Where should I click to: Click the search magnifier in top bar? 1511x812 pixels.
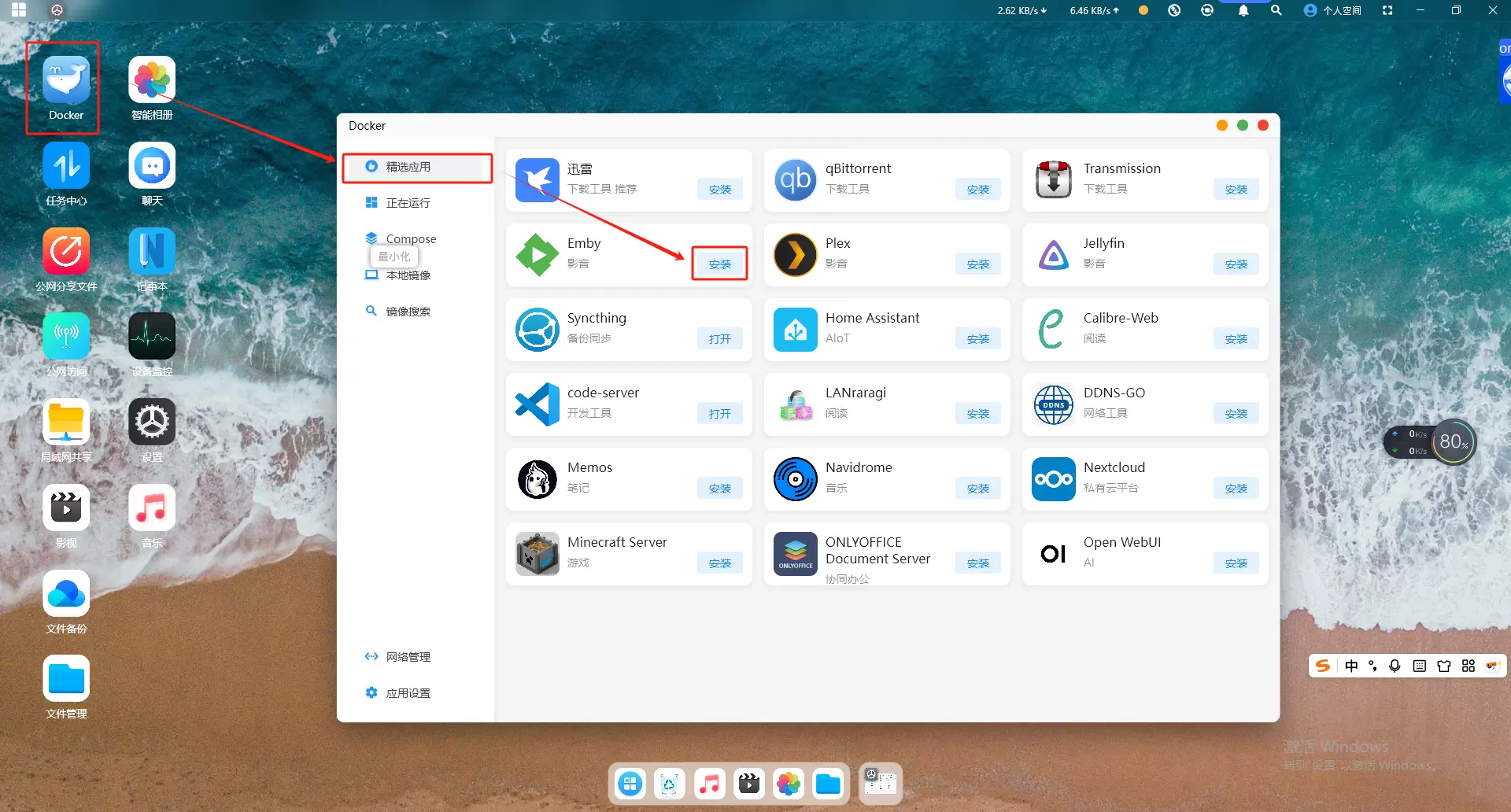[x=1276, y=10]
